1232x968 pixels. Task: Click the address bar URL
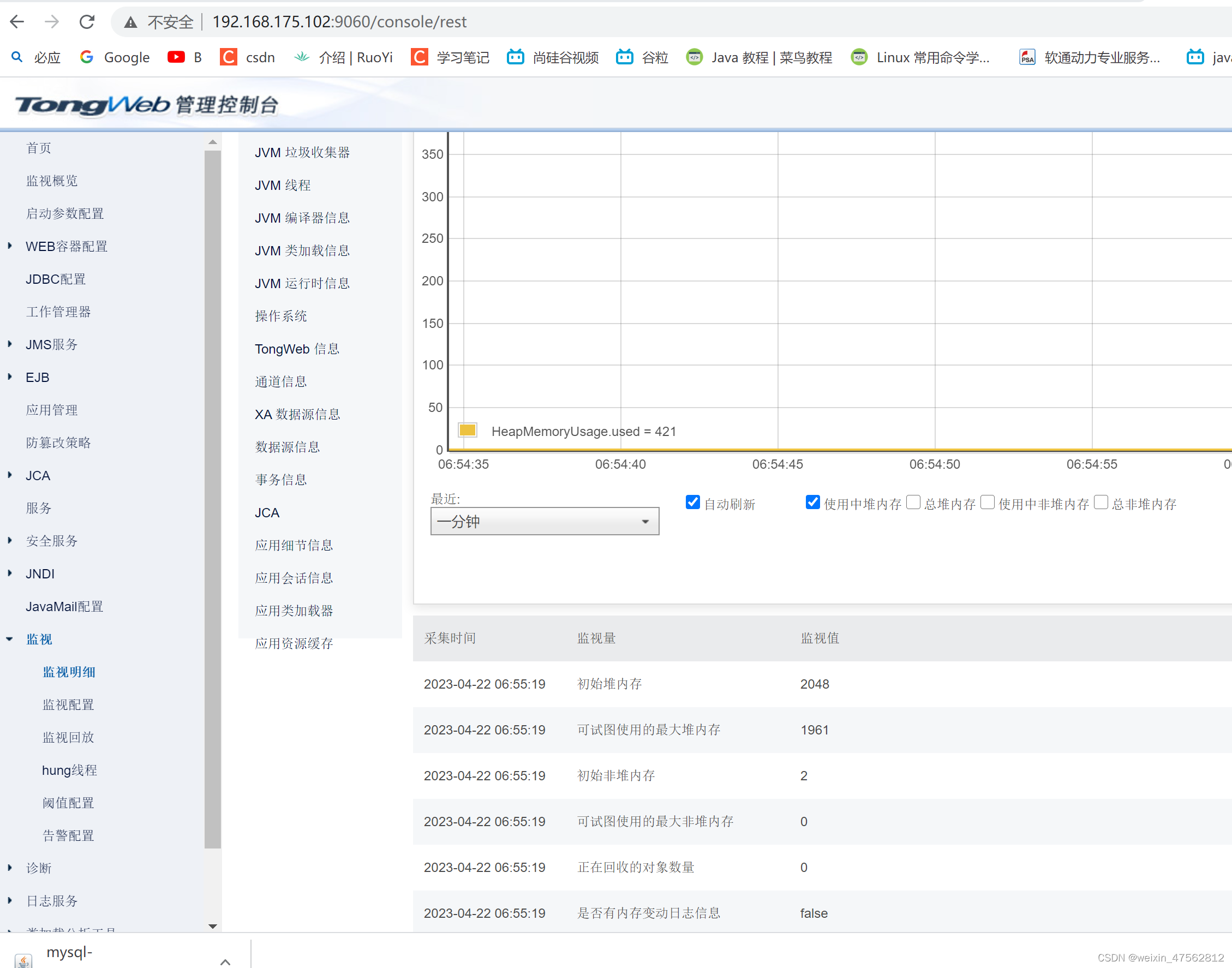(339, 21)
